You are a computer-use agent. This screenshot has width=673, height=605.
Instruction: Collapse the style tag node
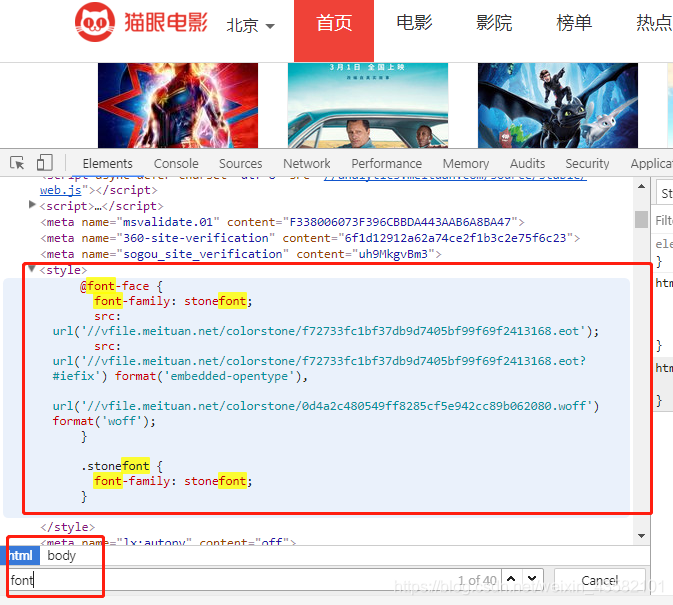tap(31, 269)
